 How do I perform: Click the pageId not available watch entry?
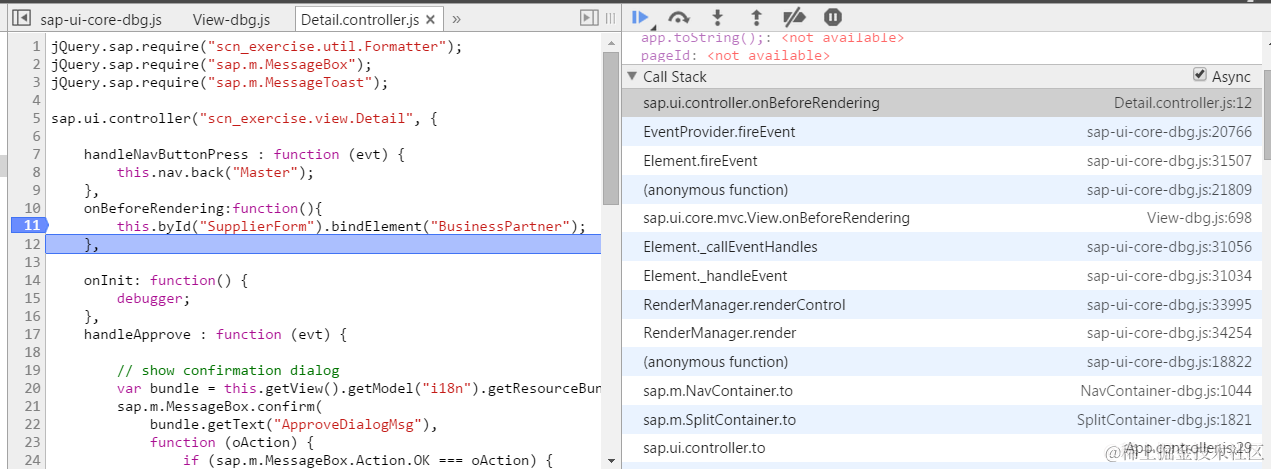pos(735,56)
